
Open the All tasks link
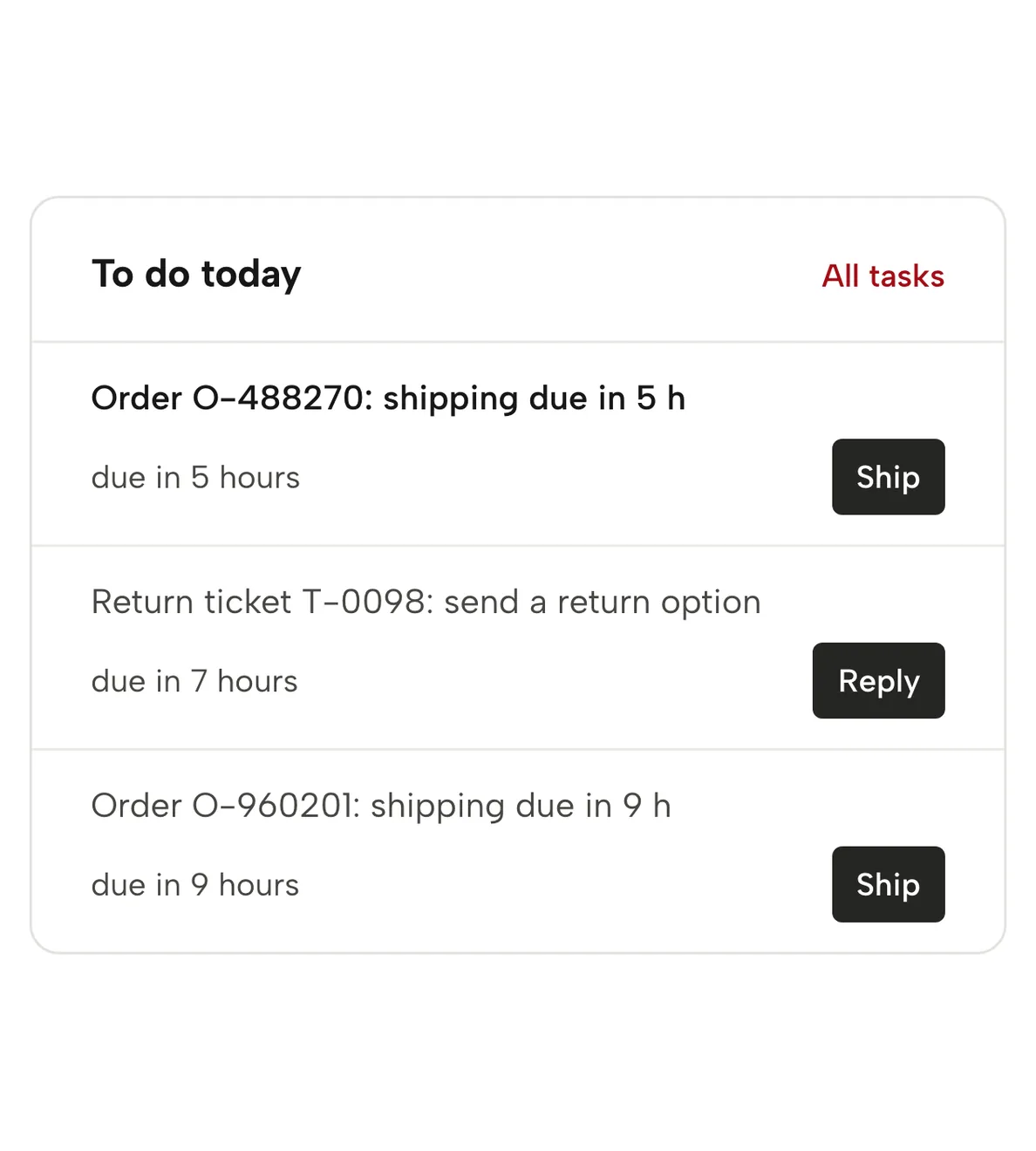pos(883,276)
